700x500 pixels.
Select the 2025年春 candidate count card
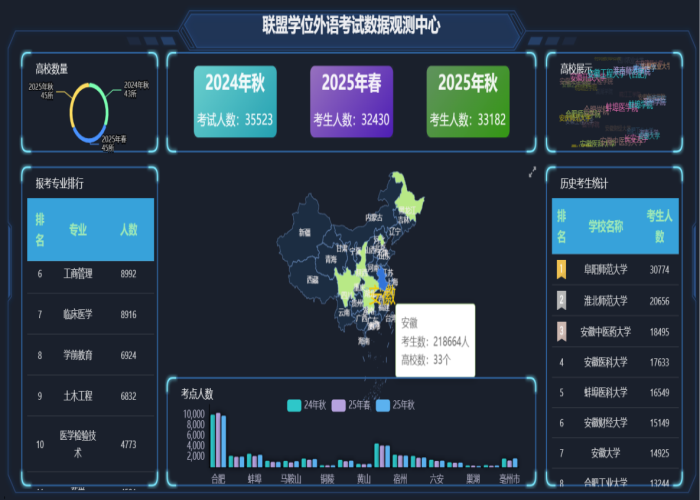point(352,102)
